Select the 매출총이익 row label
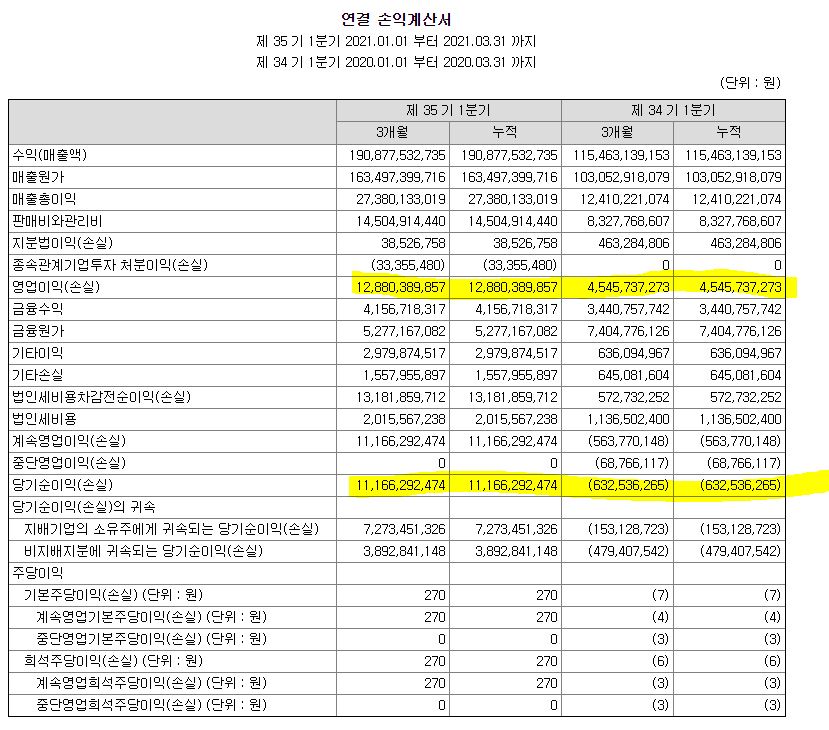829x730 pixels. [44, 199]
